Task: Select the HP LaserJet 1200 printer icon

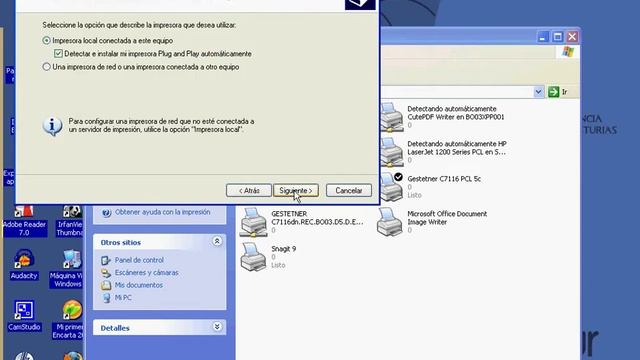Action: tap(391, 152)
